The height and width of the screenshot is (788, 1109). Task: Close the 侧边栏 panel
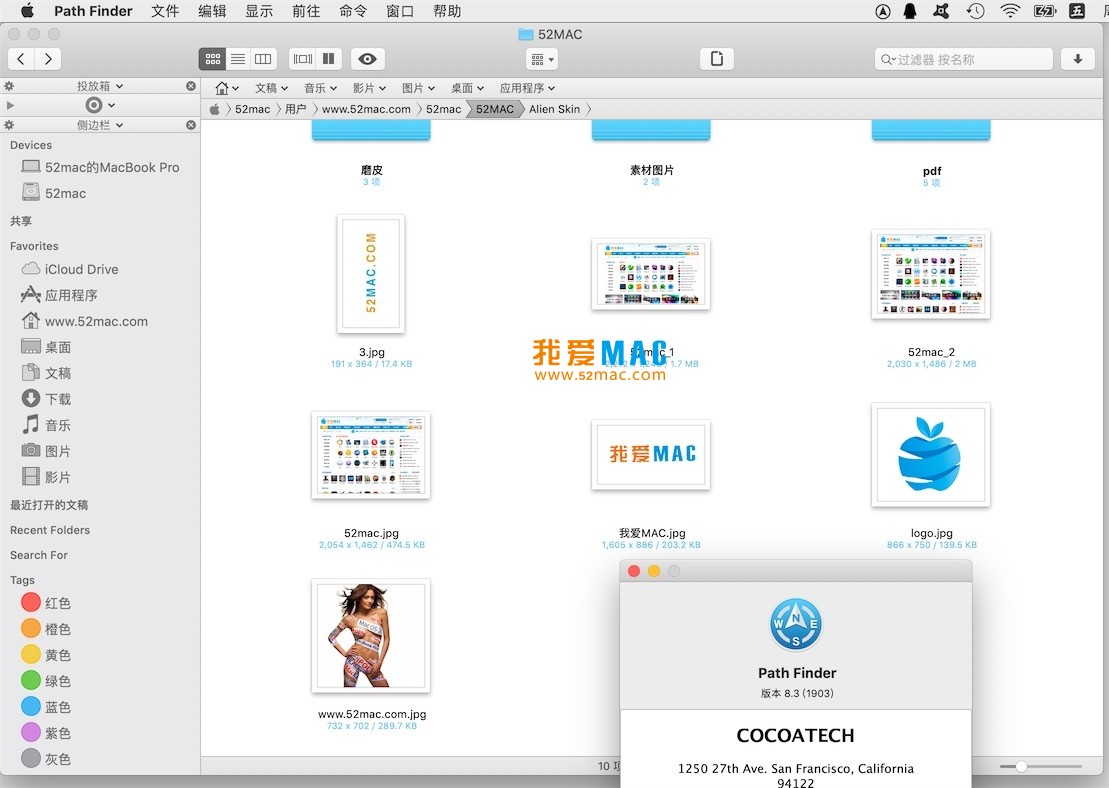click(x=191, y=124)
